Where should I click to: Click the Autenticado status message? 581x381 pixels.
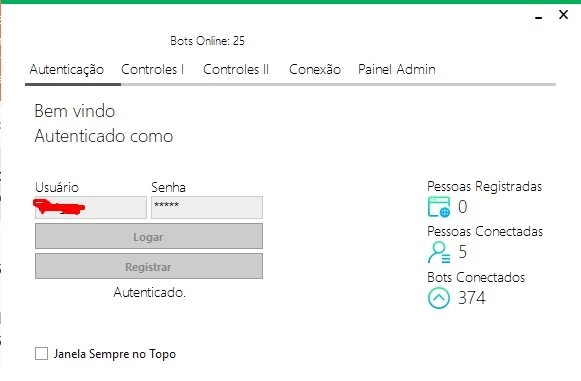click(149, 292)
